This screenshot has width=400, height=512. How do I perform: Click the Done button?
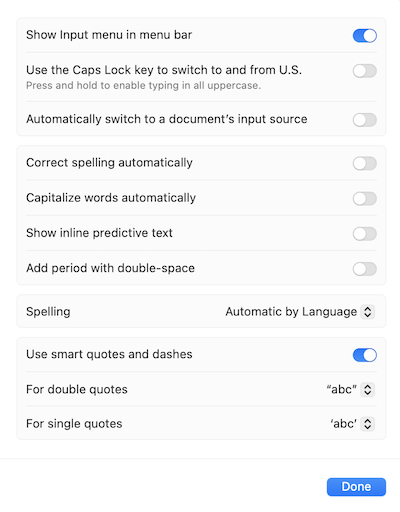[x=356, y=487]
